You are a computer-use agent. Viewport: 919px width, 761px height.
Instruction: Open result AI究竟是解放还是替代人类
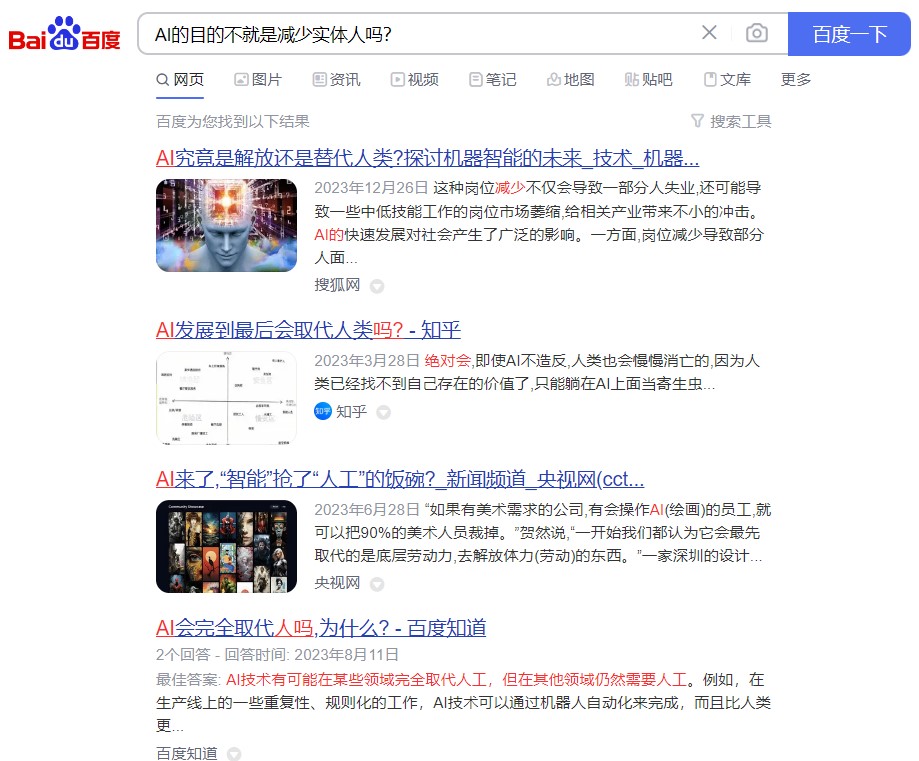[x=427, y=158]
